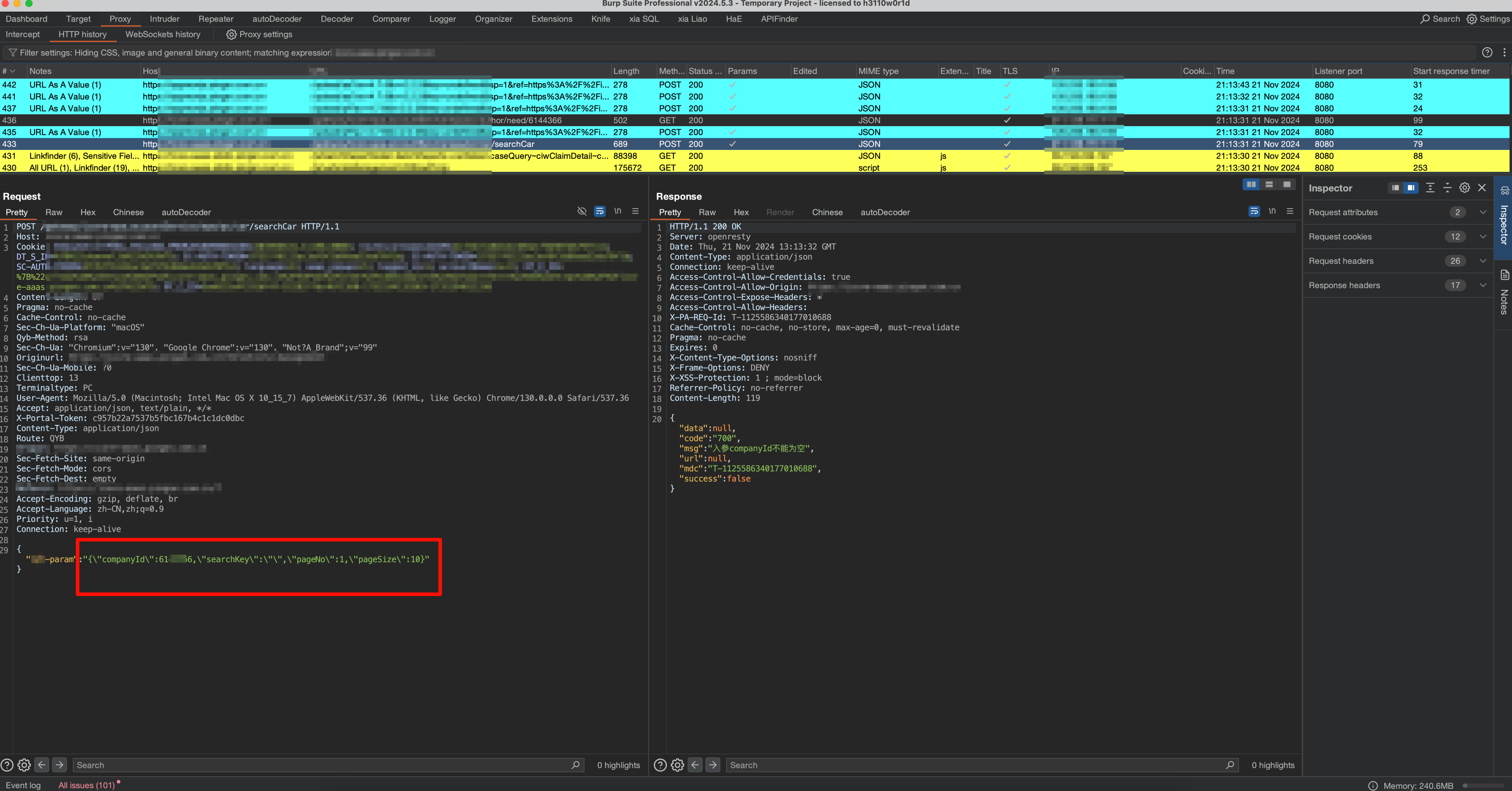Focus the Request search input field
This screenshot has width=1512, height=791.
click(329, 765)
